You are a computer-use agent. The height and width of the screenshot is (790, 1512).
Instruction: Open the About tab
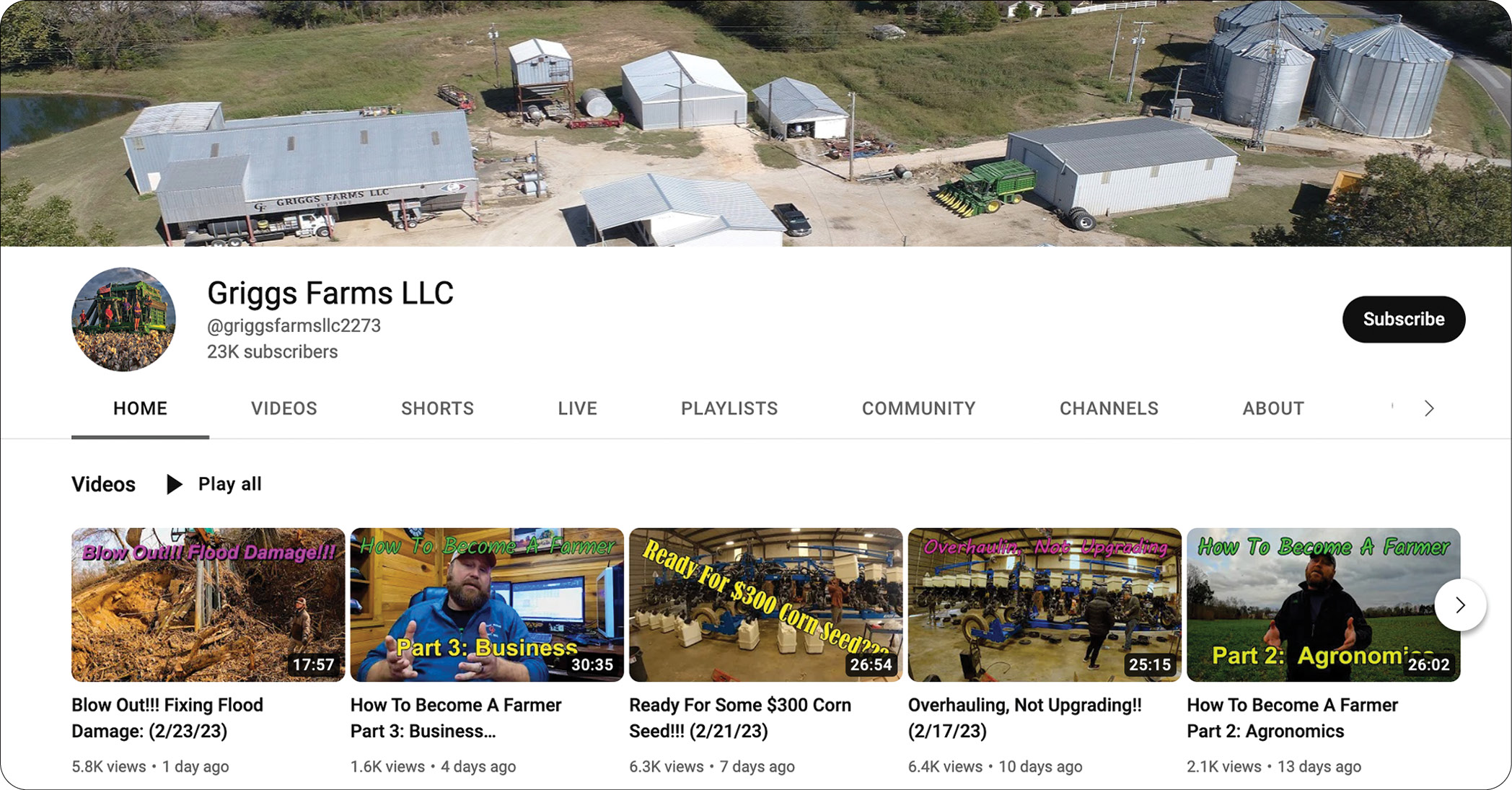click(1273, 408)
